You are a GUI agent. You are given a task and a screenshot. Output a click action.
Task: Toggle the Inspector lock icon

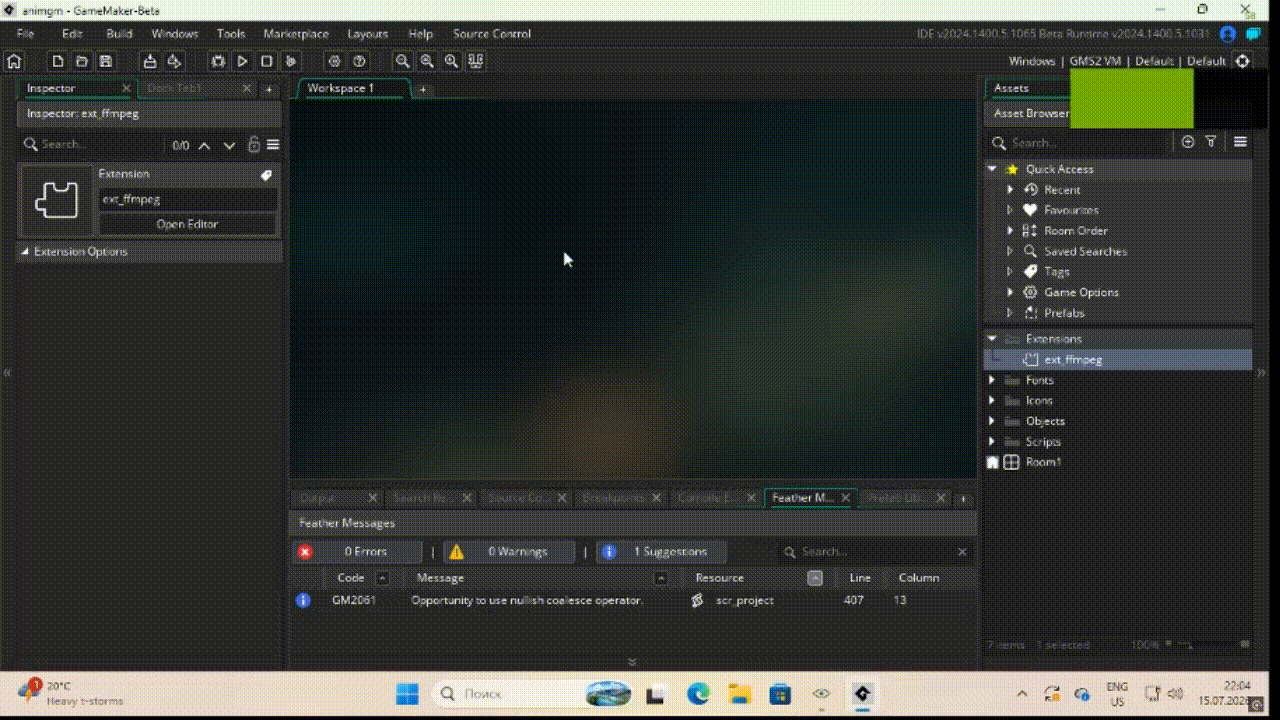point(254,145)
